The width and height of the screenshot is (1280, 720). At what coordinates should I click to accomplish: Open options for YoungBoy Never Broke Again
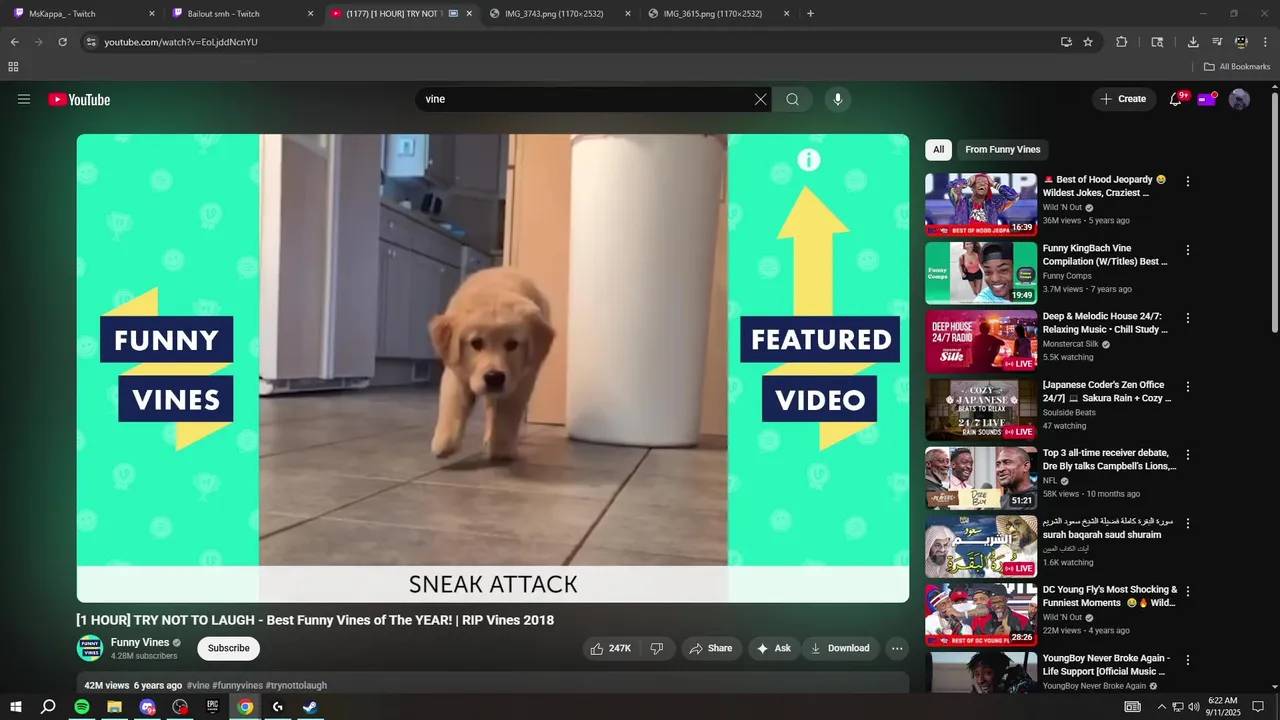[1188, 660]
